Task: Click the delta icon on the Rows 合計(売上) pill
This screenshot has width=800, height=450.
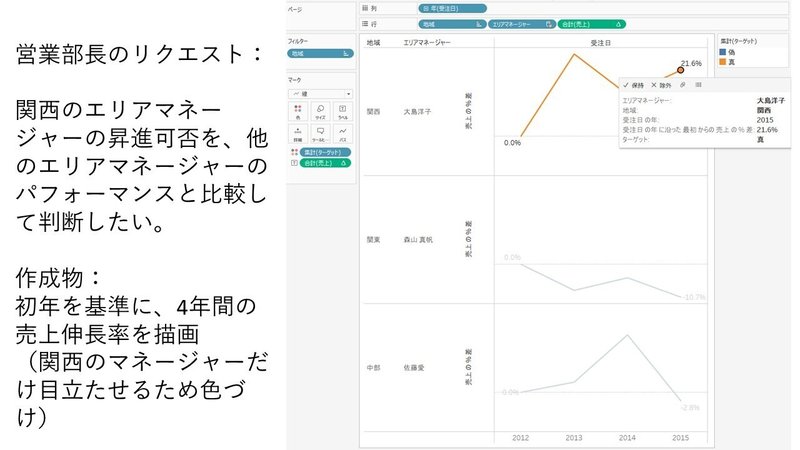Action: (x=618, y=24)
